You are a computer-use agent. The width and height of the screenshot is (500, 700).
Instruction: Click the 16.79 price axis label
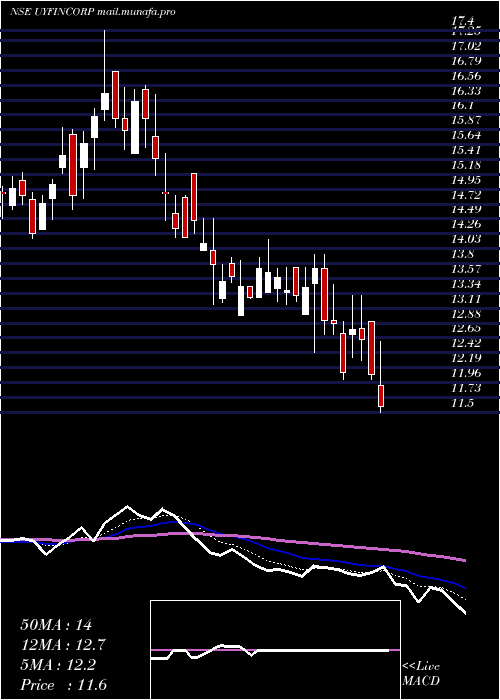(466, 61)
